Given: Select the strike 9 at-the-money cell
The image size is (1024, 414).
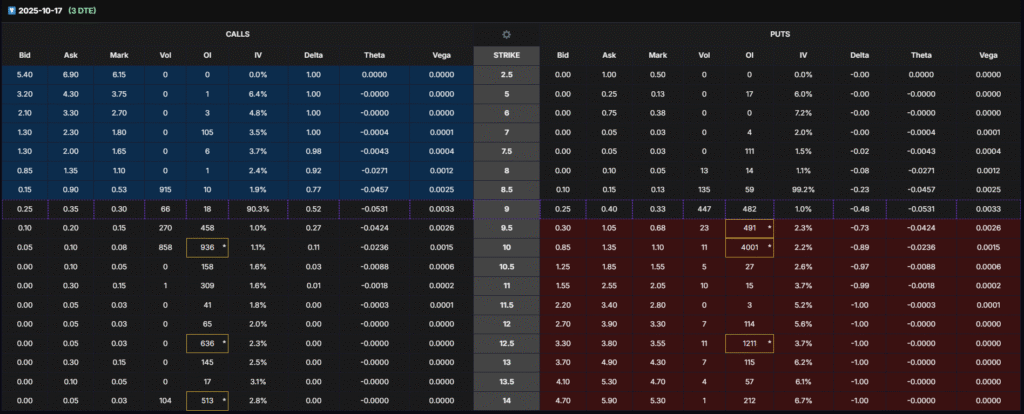Looking at the screenshot, I should pyautogui.click(x=506, y=208).
